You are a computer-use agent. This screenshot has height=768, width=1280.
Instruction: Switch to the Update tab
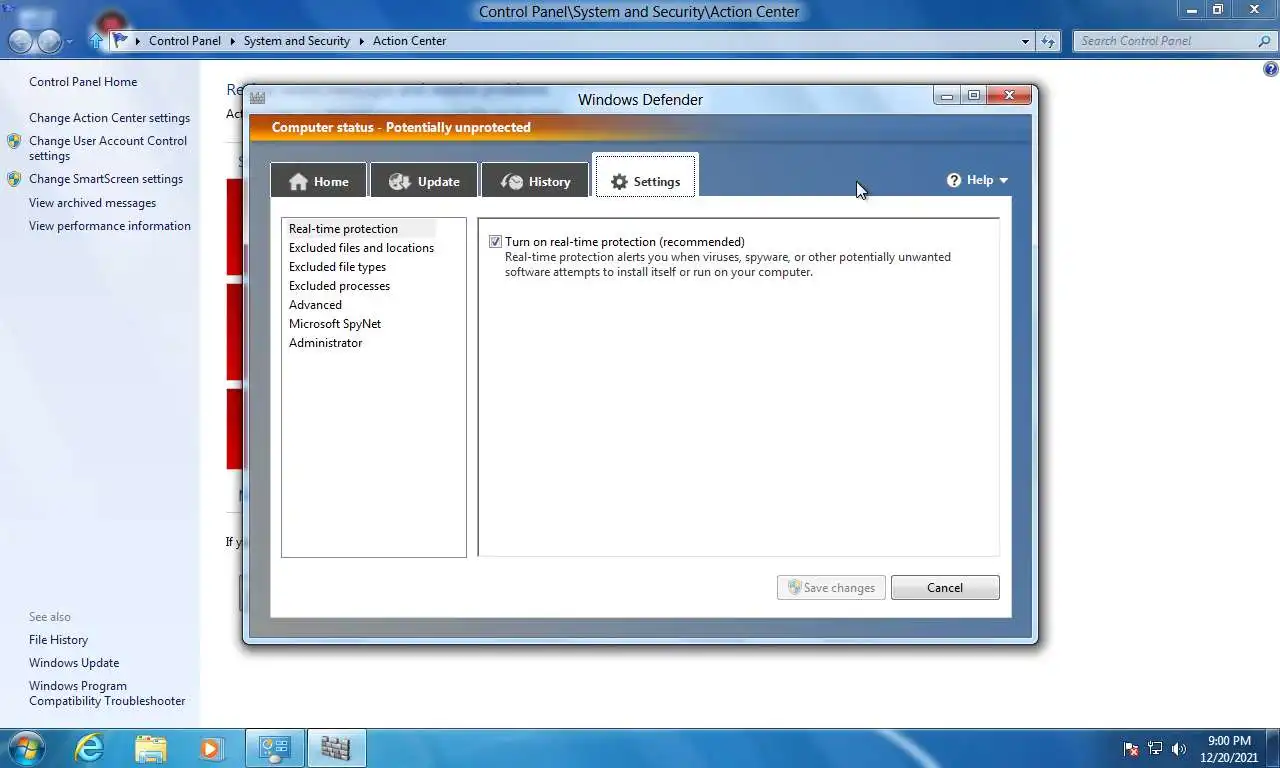424,181
